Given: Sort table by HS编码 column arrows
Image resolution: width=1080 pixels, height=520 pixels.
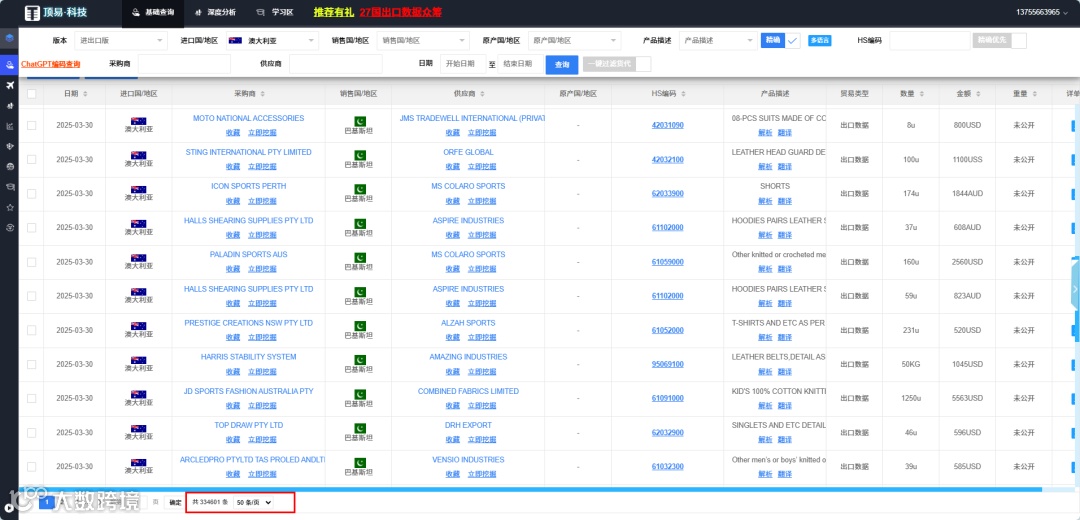Looking at the screenshot, I should click(683, 94).
